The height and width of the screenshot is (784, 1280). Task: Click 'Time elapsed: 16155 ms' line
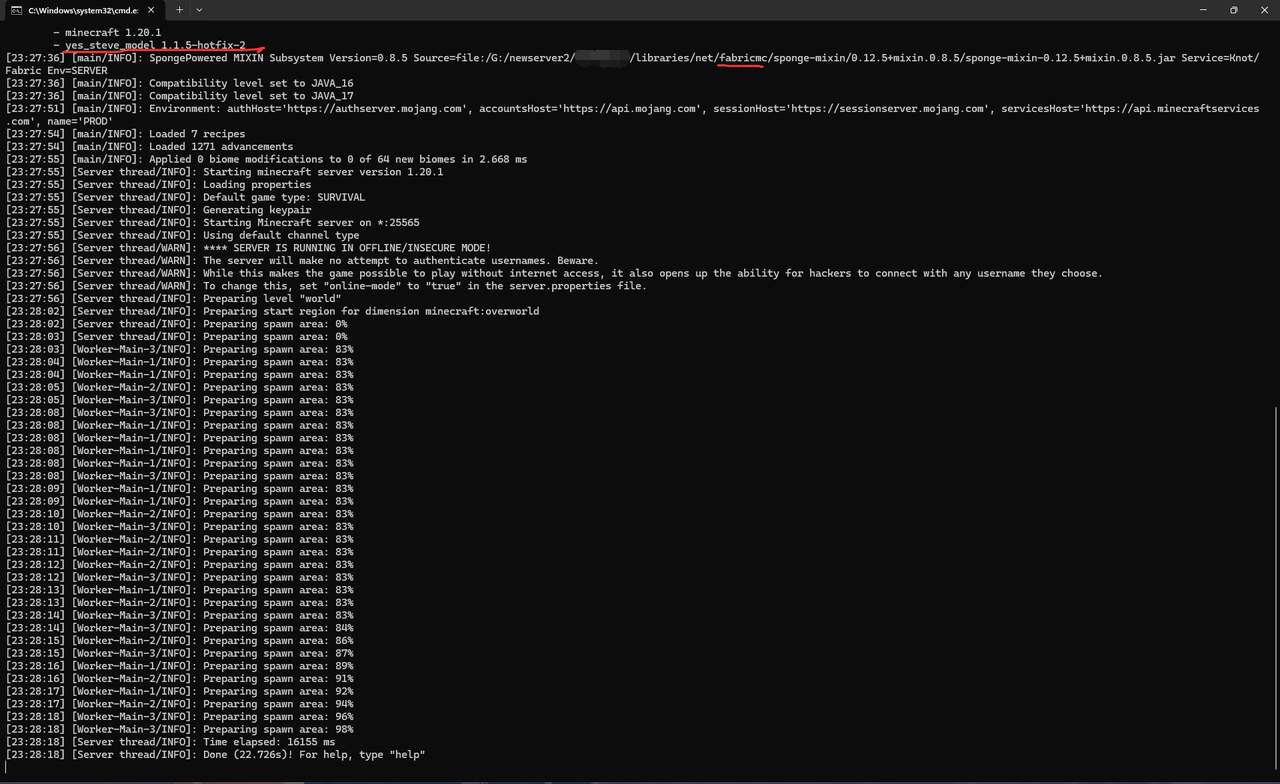click(x=170, y=742)
